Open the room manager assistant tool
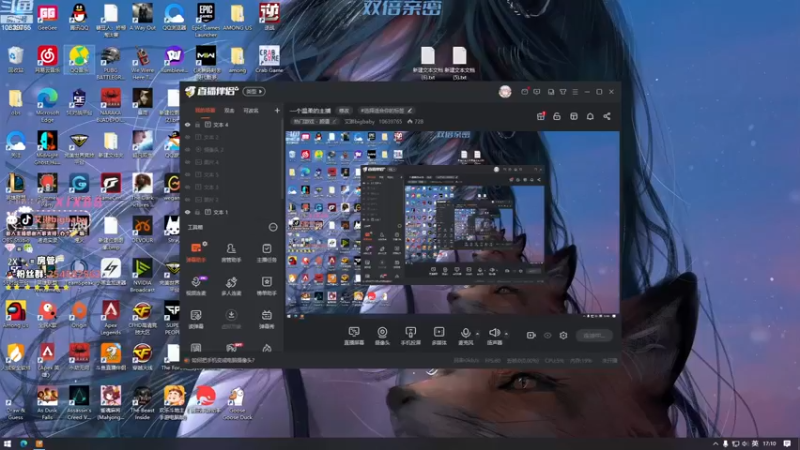The width and height of the screenshot is (800, 450). (x=231, y=253)
